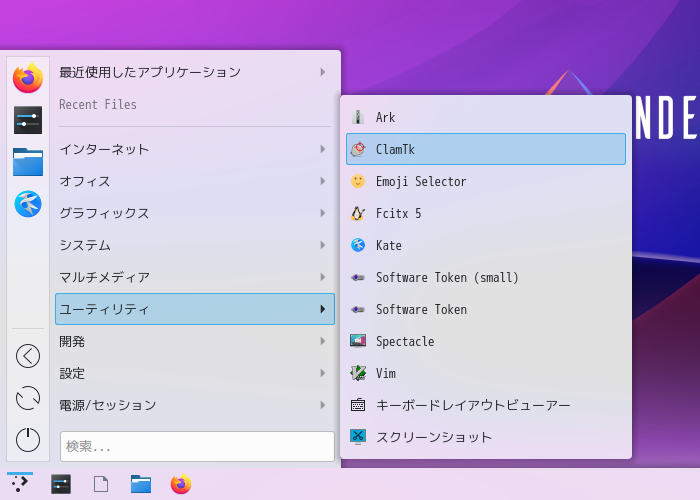Launch Firefox from the favorites sidebar
This screenshot has height=500, width=700.
tap(28, 78)
